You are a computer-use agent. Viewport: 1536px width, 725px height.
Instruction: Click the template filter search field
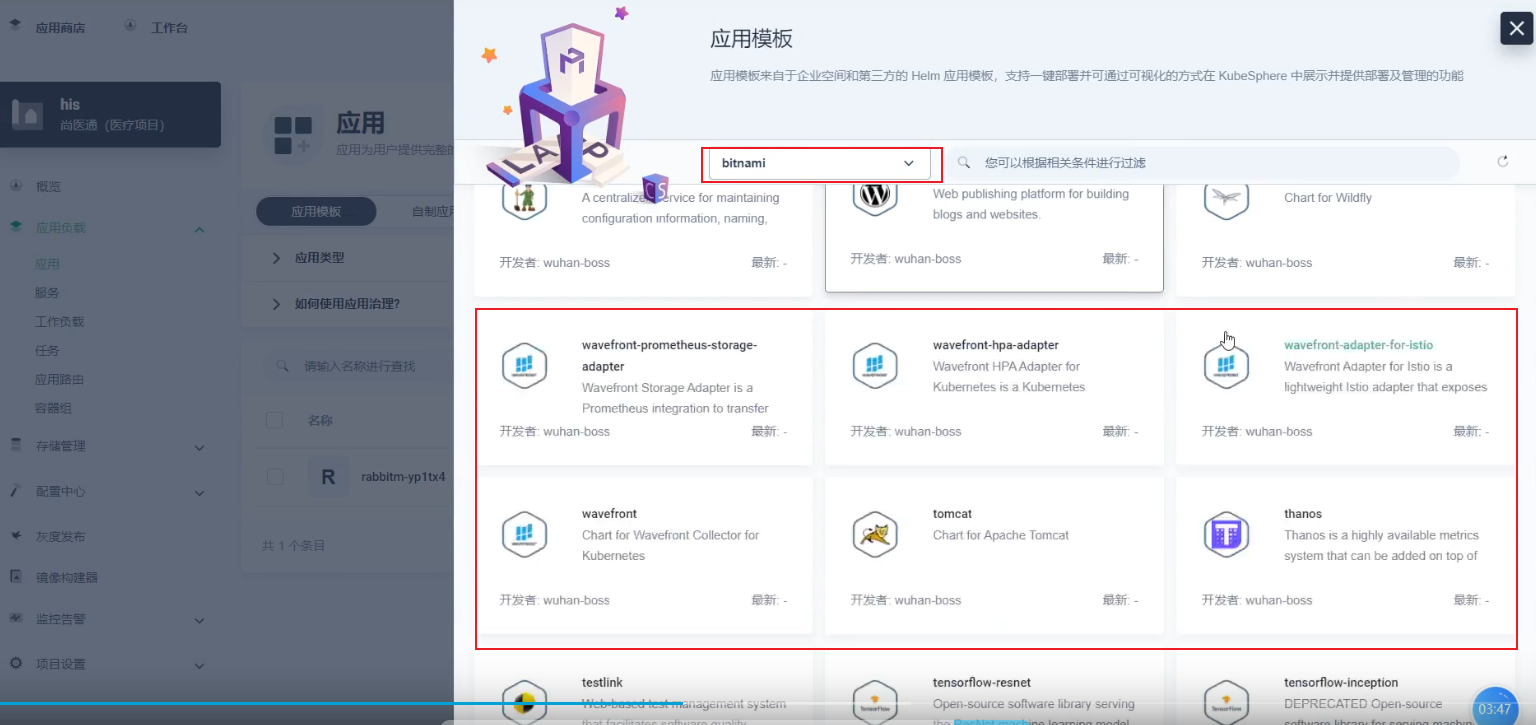click(1204, 163)
